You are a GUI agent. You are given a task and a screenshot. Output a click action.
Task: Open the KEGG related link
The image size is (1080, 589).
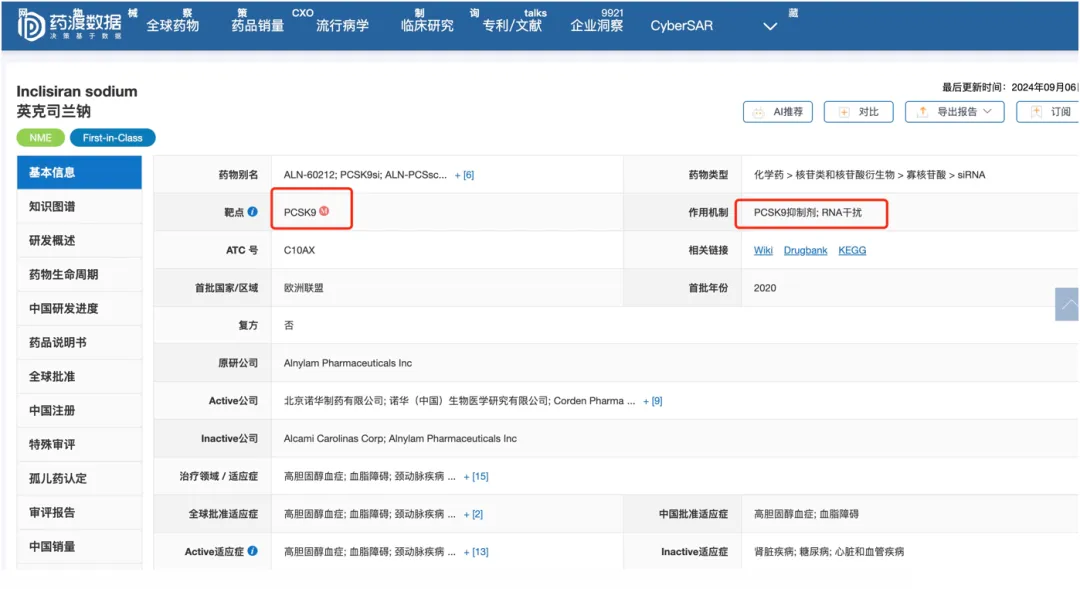pos(852,250)
